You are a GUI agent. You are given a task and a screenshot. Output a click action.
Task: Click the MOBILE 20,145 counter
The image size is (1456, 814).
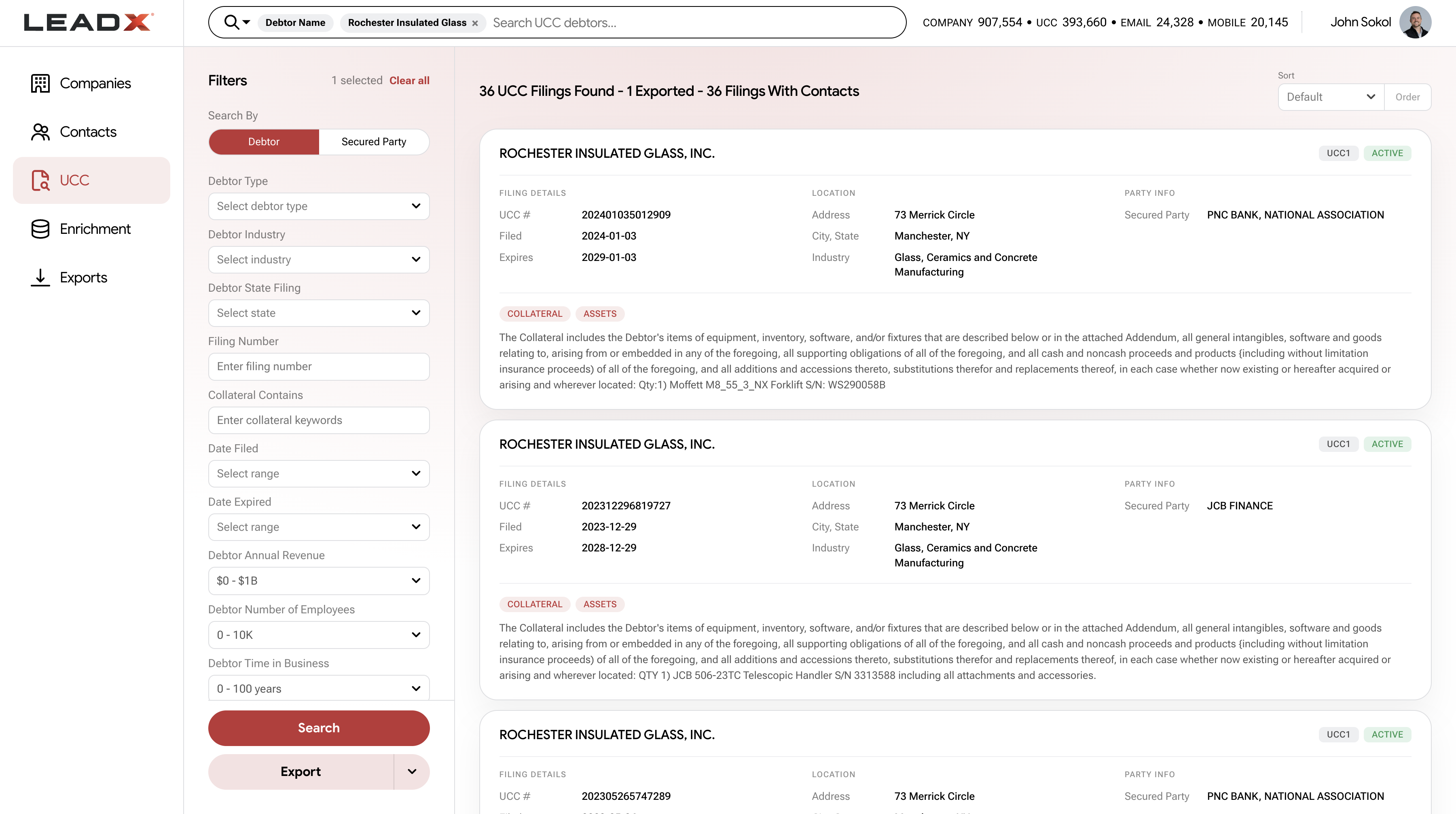[x=1247, y=23]
